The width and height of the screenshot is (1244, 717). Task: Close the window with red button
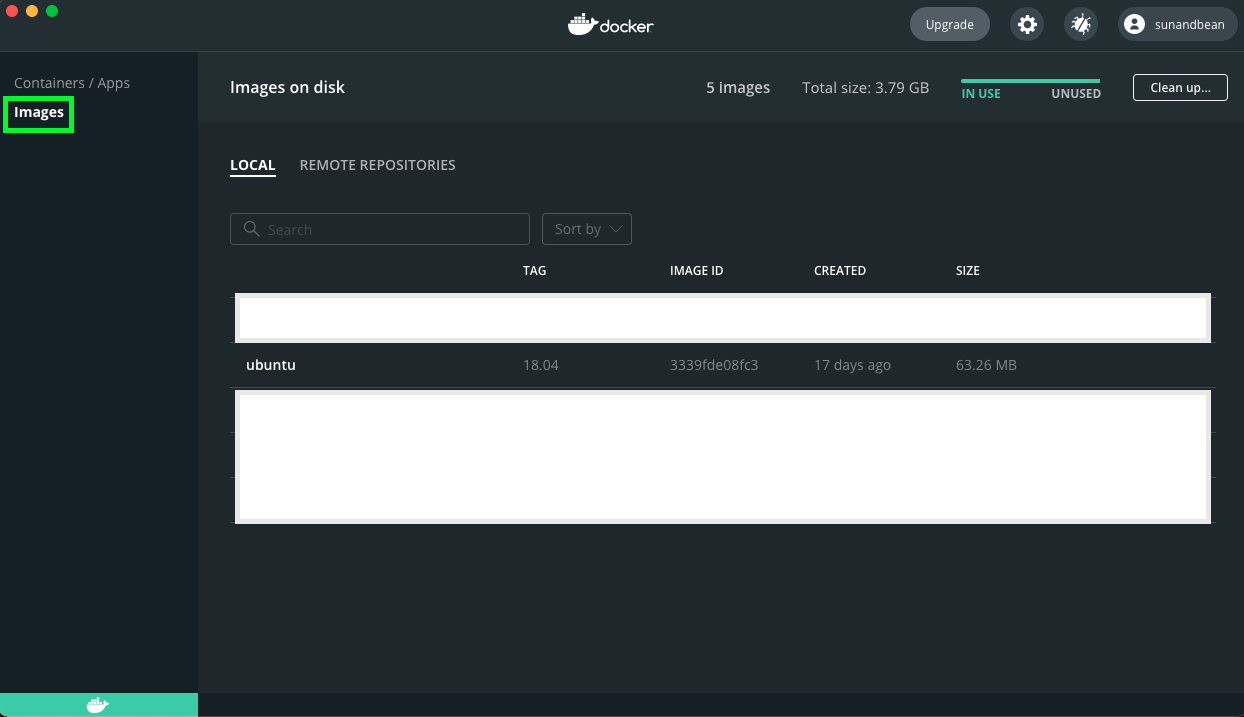(12, 11)
